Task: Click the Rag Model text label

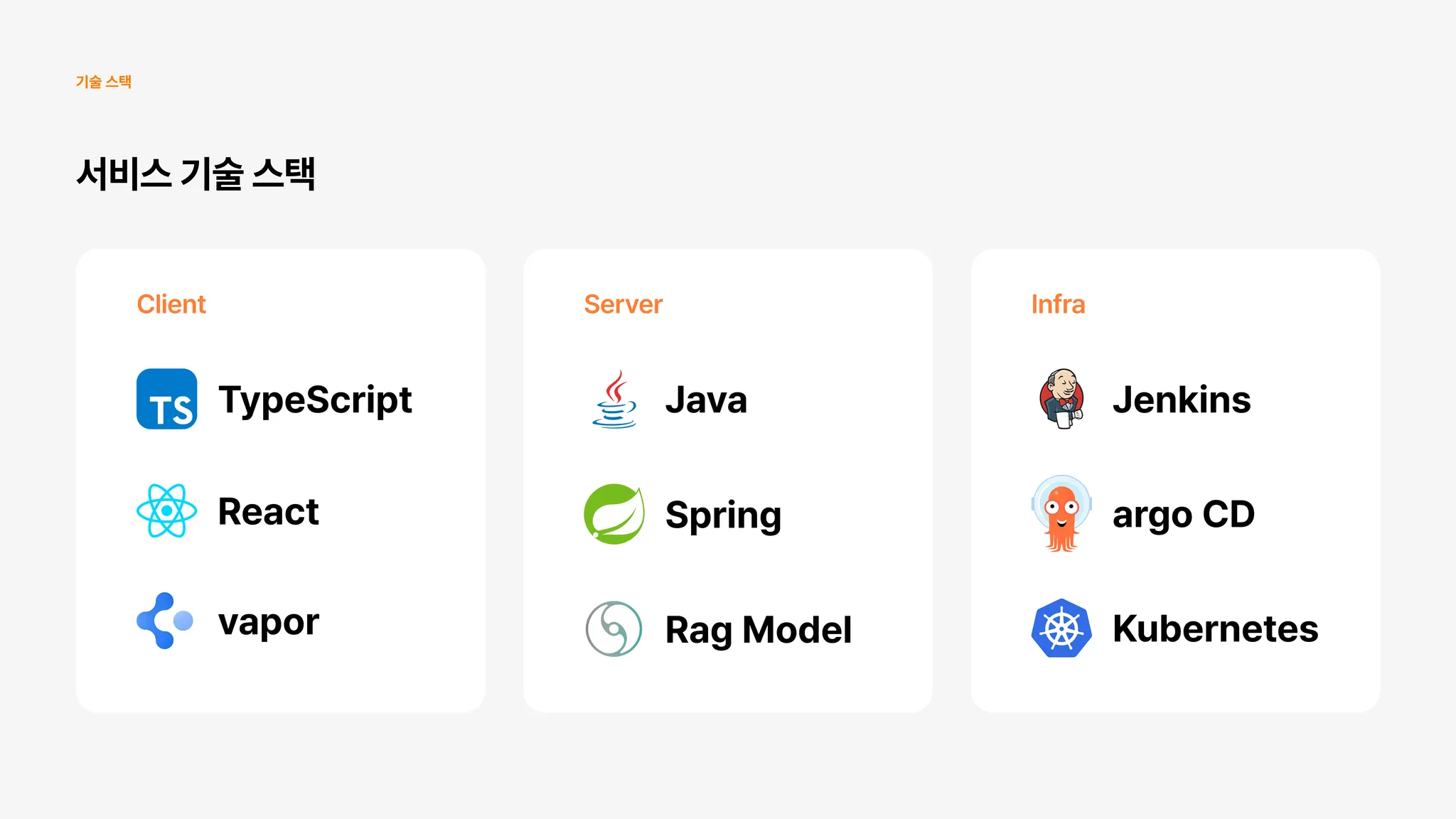Action: coord(758,630)
